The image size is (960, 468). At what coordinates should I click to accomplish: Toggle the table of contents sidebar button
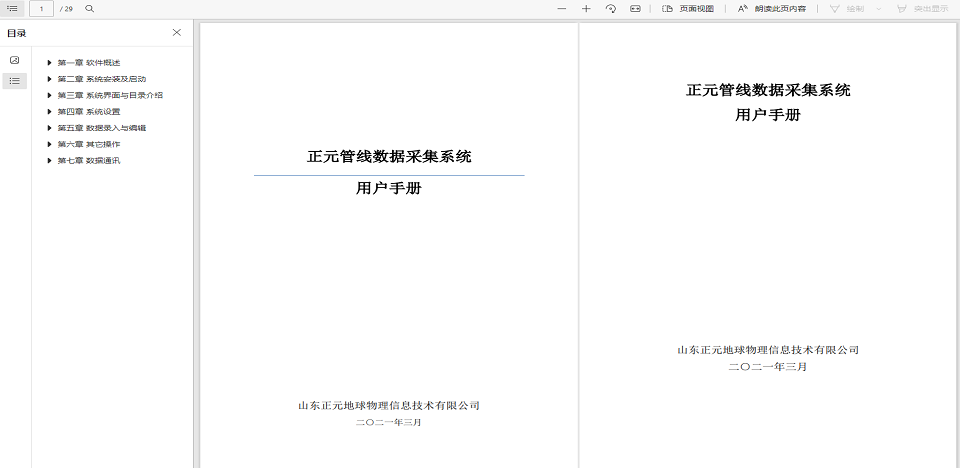click(x=12, y=8)
